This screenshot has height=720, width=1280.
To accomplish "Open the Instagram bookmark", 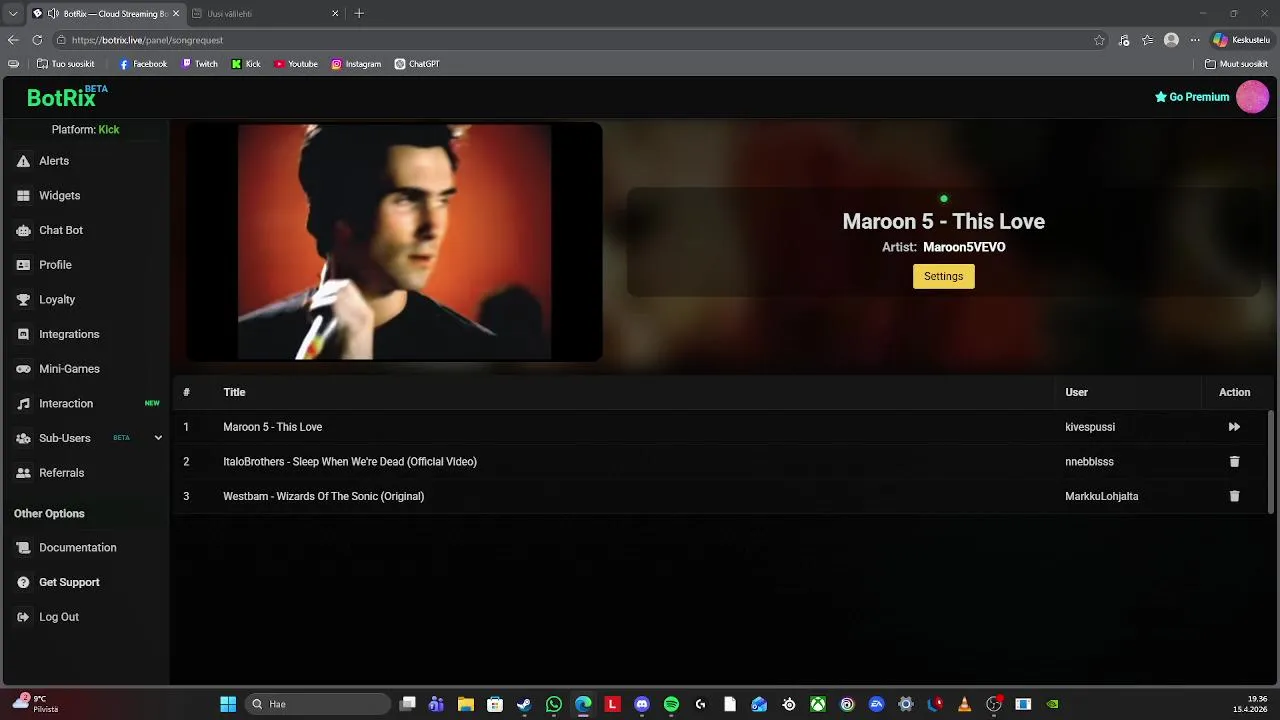I will tap(356, 64).
